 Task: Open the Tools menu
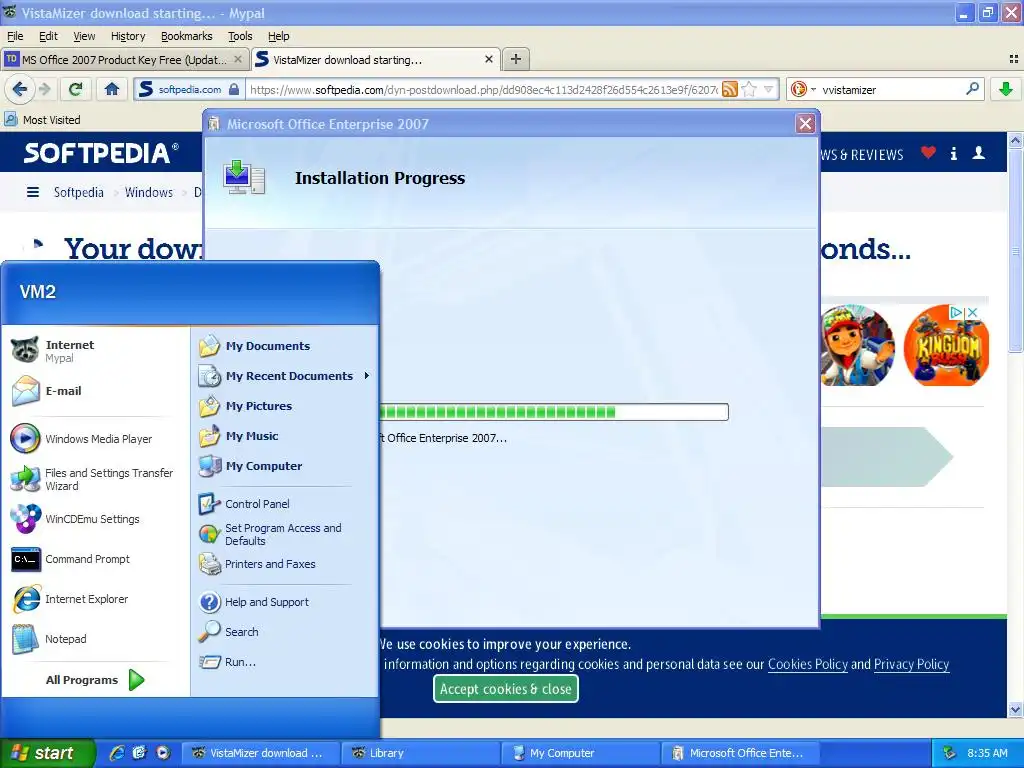(240, 36)
